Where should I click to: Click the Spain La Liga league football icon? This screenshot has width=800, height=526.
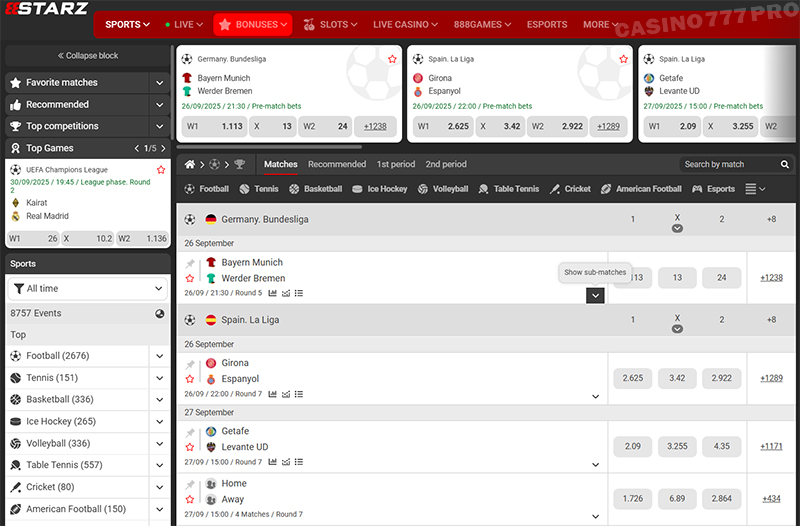190,320
